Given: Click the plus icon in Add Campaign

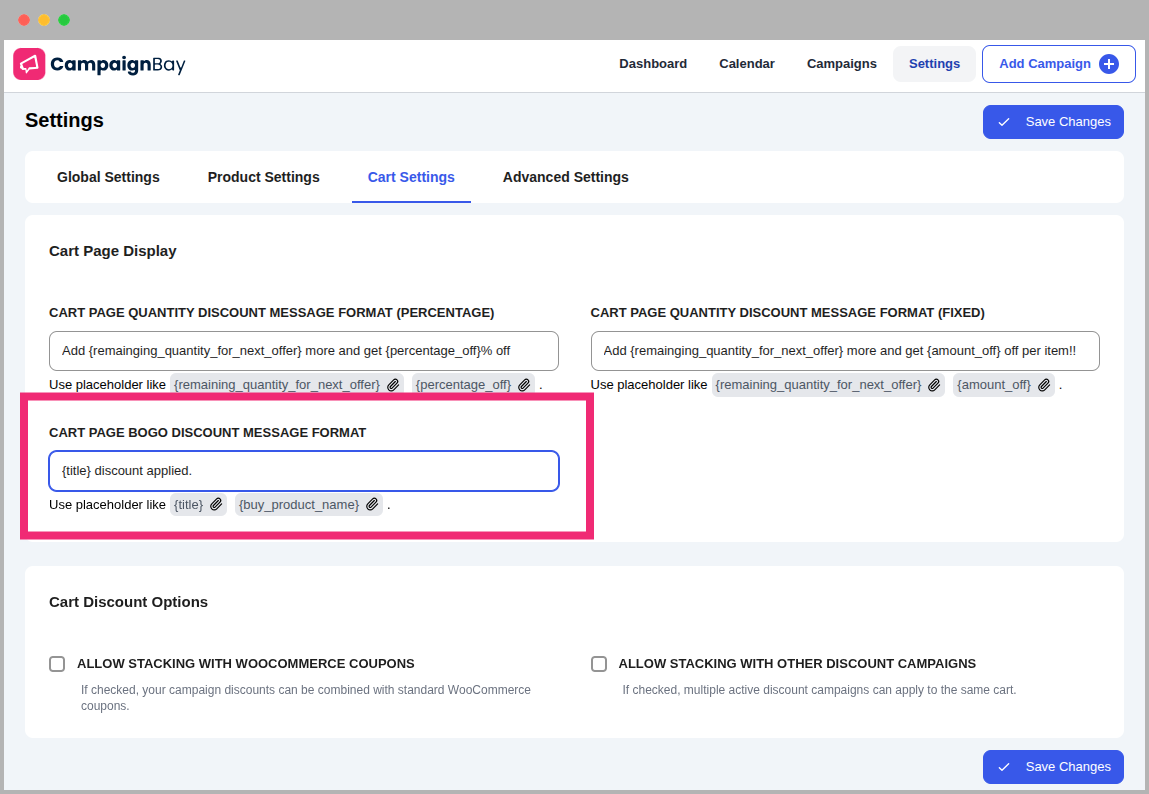Looking at the screenshot, I should pos(1108,64).
